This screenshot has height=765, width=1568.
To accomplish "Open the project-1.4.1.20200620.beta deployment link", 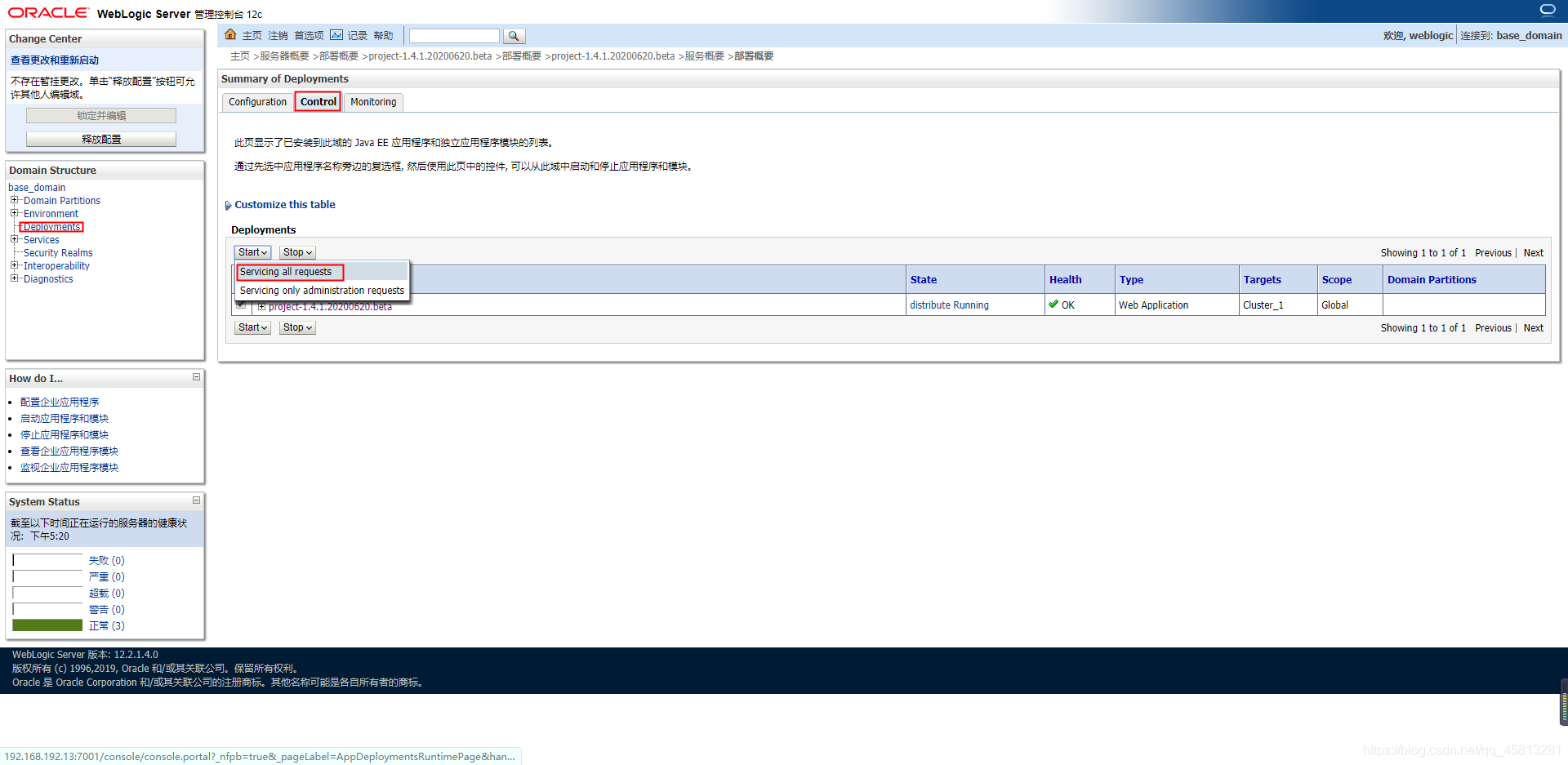I will pyautogui.click(x=330, y=307).
